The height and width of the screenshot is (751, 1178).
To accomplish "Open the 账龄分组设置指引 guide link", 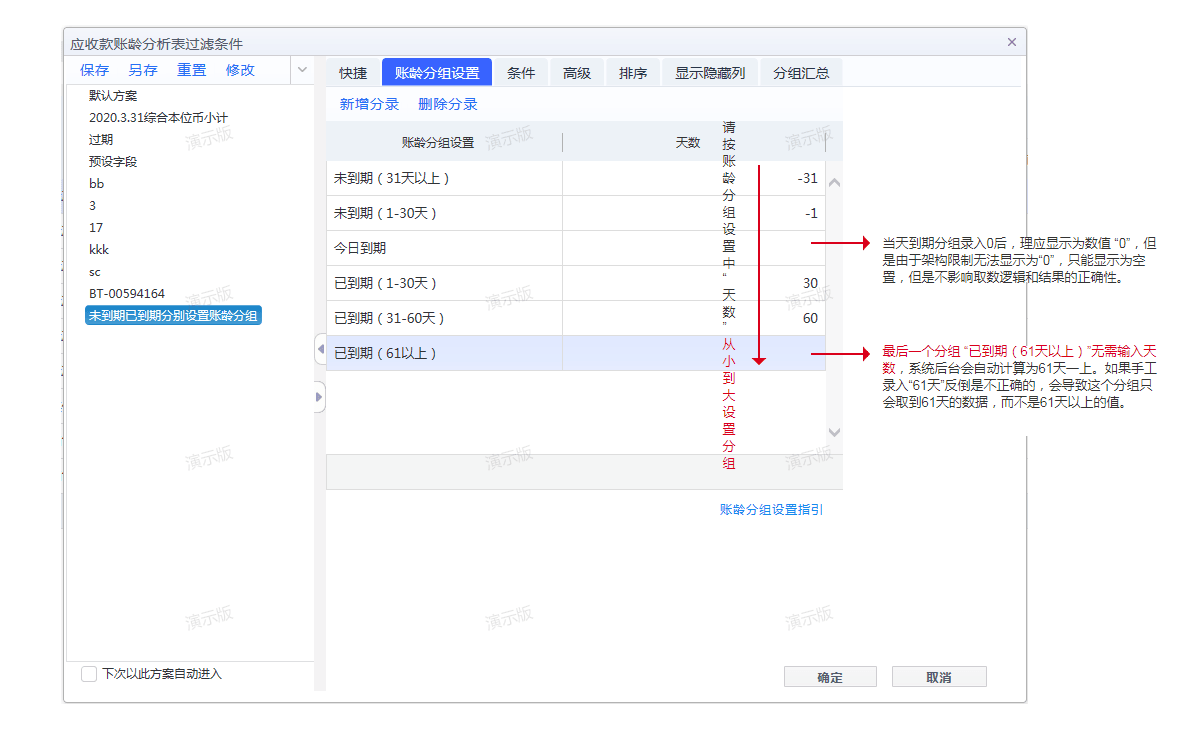I will tap(770, 509).
